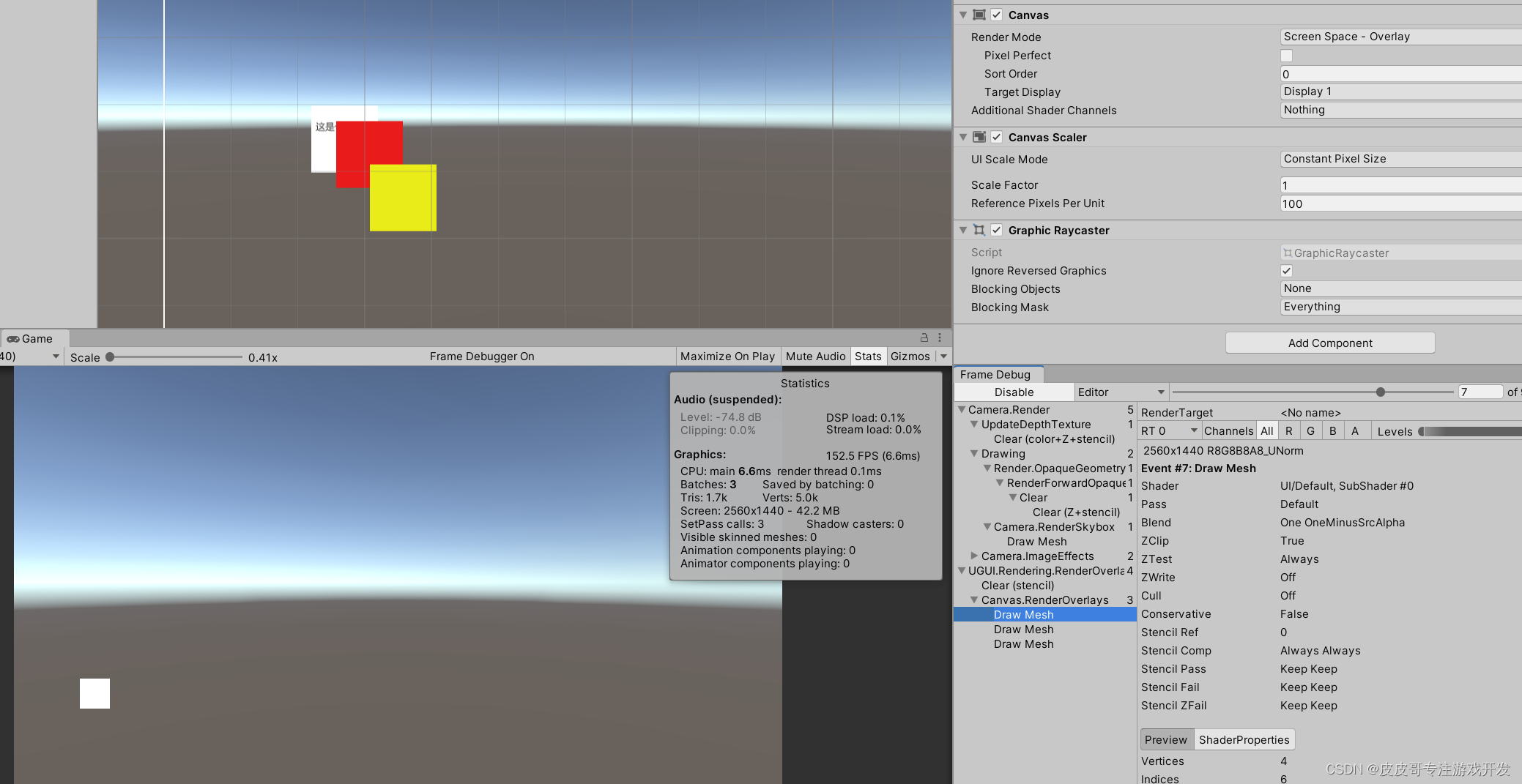This screenshot has width=1522, height=784.
Task: Open the Editor dropdown in Frame Debugger
Action: (1120, 392)
